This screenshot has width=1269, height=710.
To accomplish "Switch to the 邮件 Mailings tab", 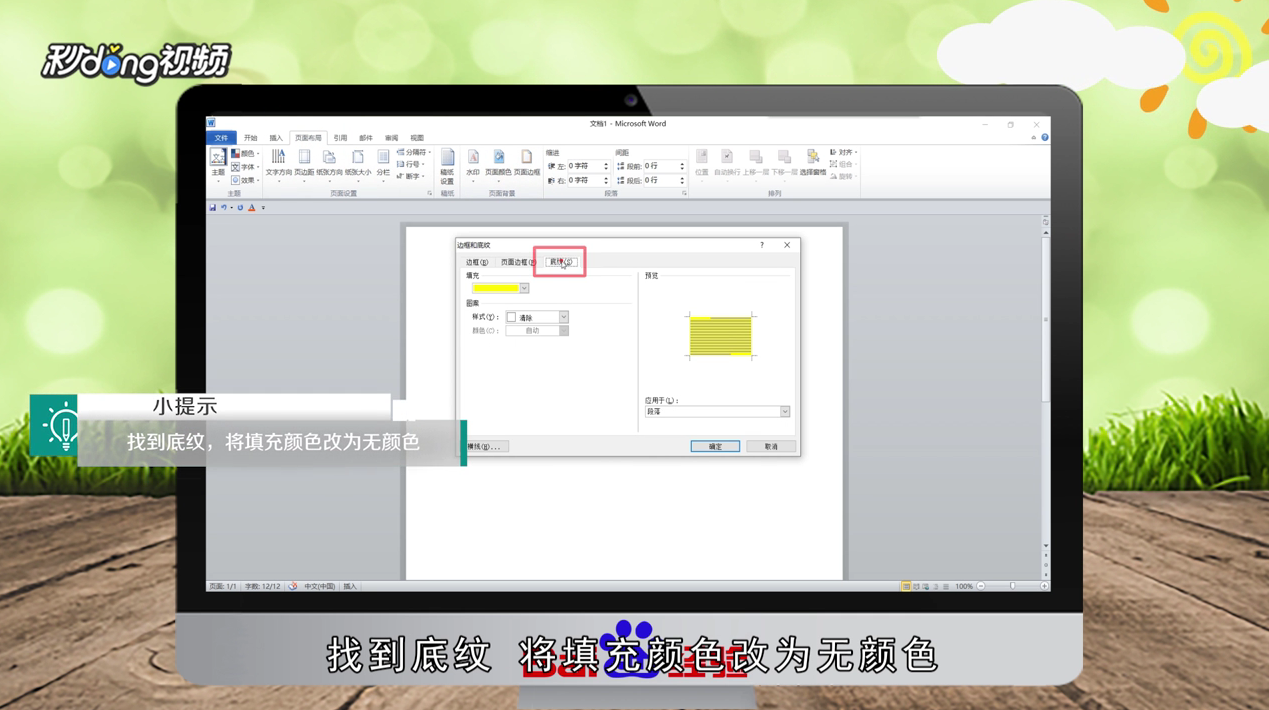I will pos(366,138).
